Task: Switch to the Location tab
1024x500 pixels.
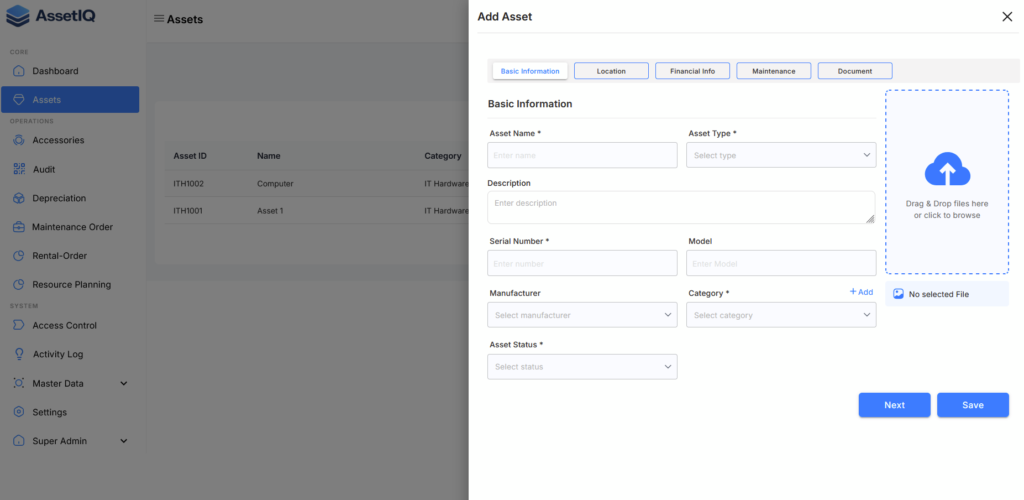Action: 611,71
